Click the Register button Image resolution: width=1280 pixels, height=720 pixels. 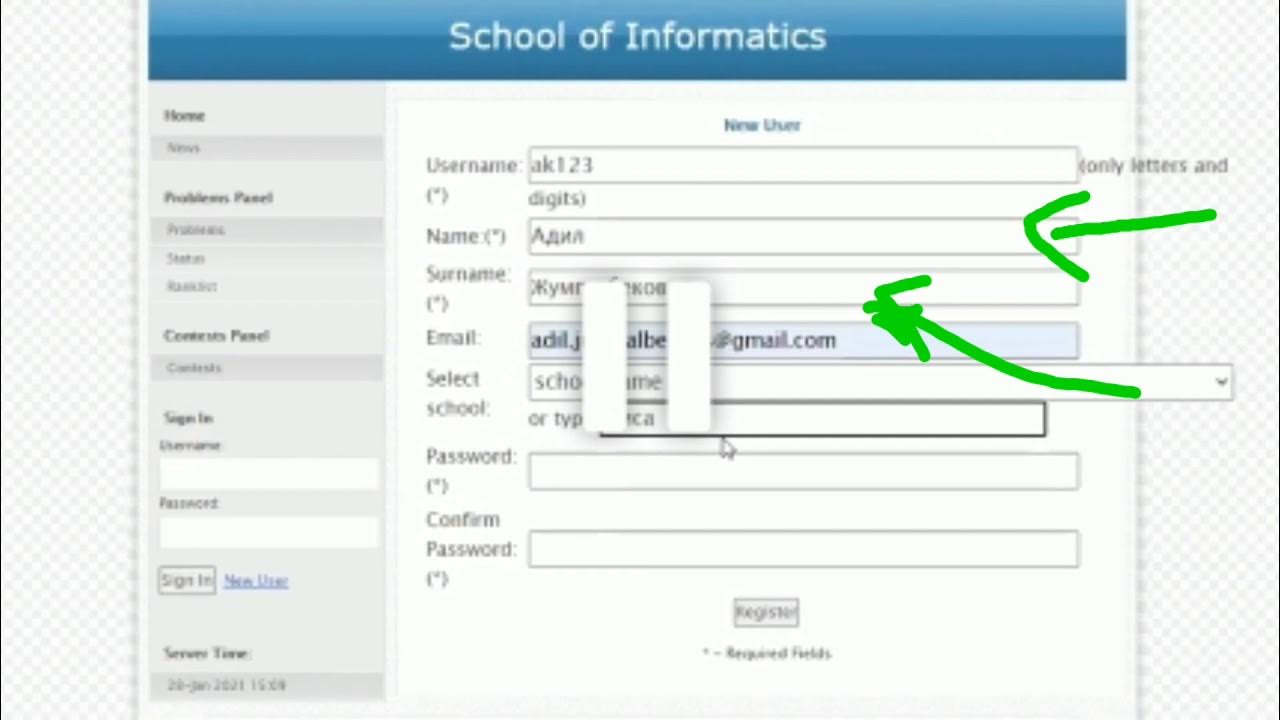[x=766, y=612]
